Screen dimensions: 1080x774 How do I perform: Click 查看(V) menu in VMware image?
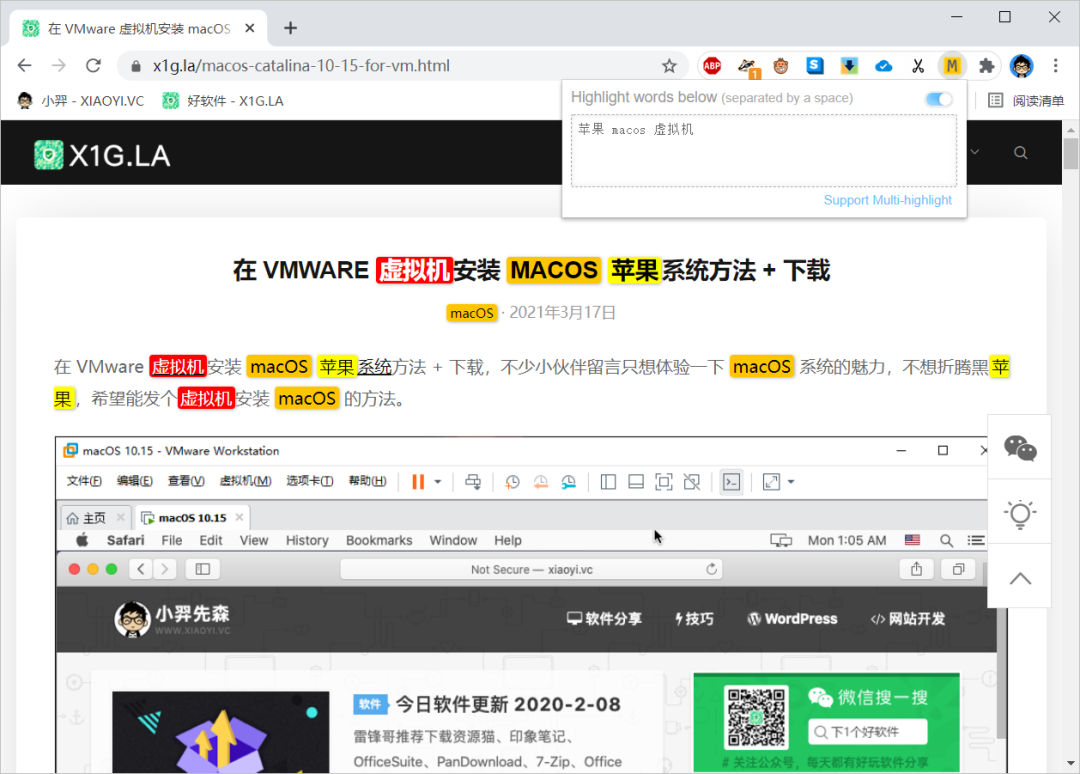186,481
